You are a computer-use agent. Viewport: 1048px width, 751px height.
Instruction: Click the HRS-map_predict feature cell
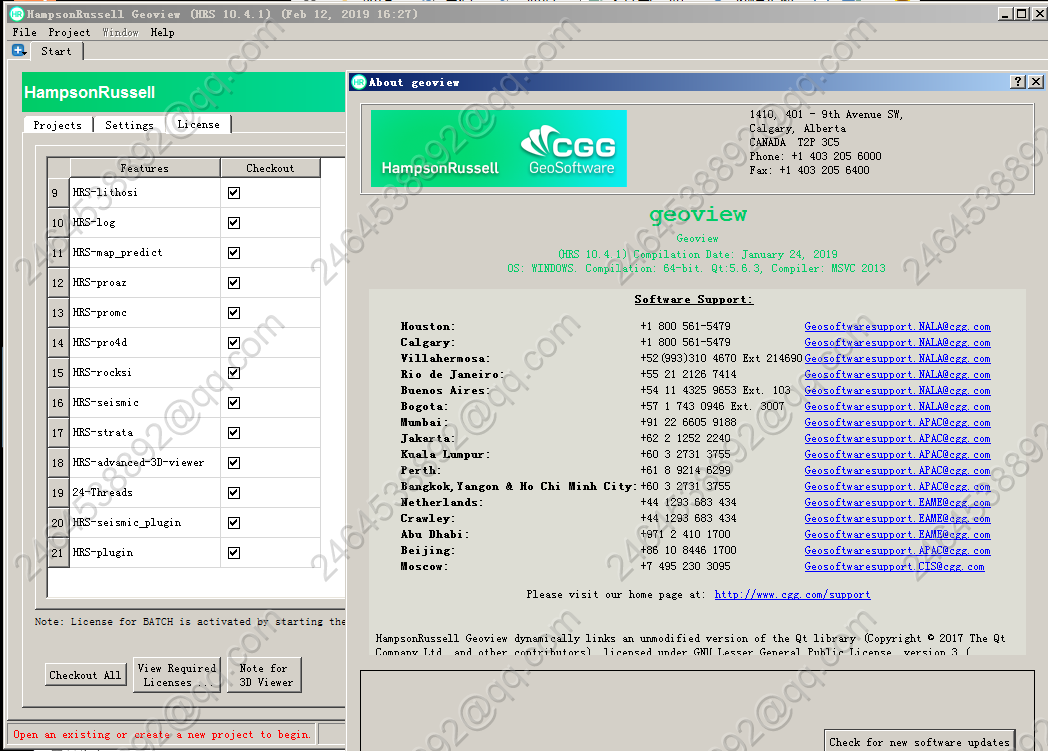click(145, 253)
